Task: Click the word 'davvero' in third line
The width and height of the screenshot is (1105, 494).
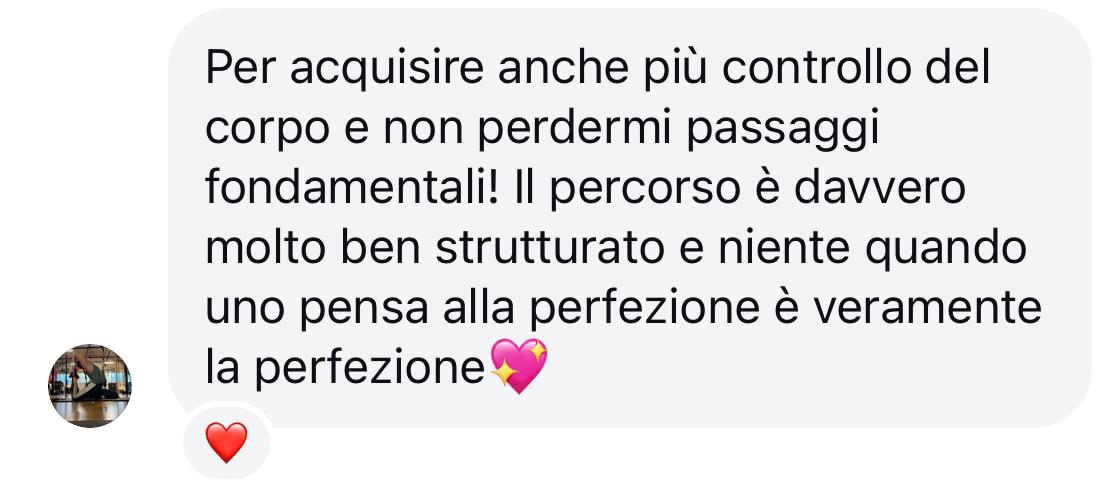Action: tap(879, 189)
